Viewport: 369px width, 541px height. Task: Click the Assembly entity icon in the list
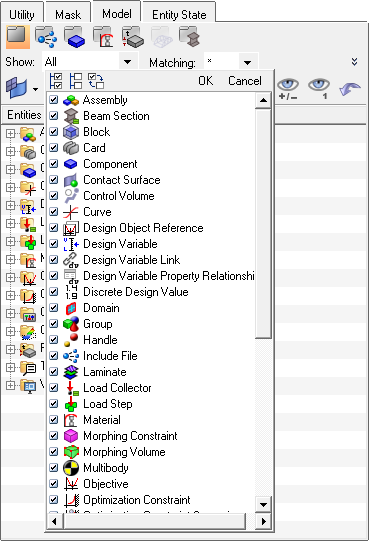coord(71,100)
